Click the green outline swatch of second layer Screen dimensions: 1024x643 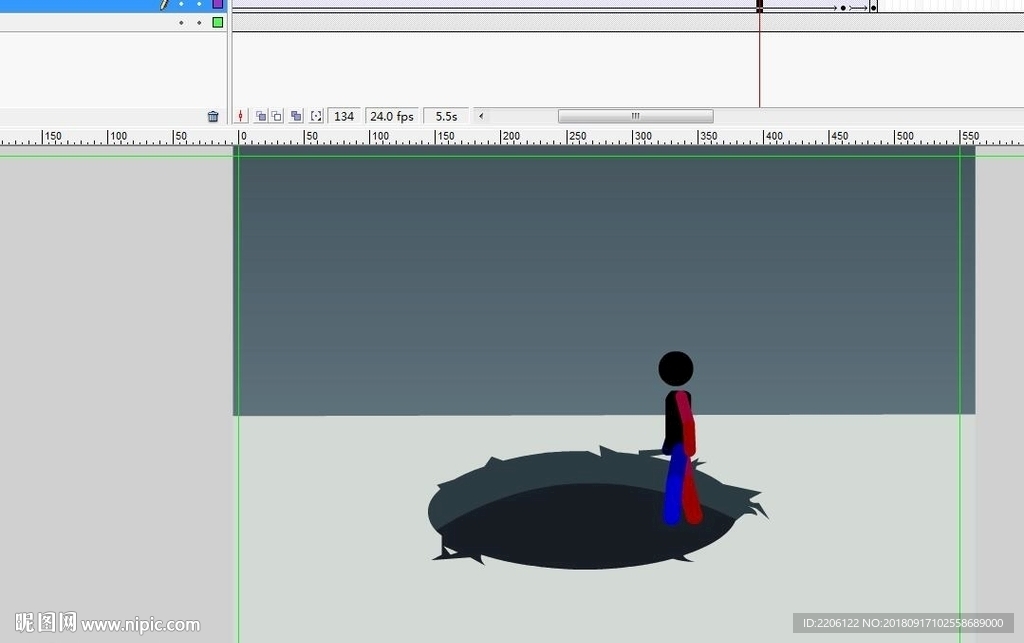(217, 22)
